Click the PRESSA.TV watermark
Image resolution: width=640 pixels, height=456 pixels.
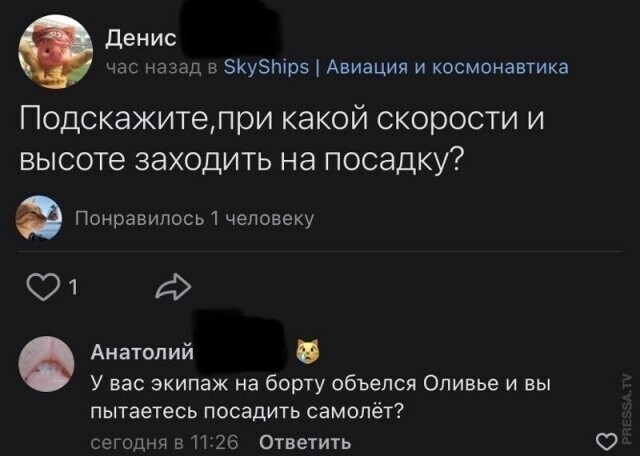[x=626, y=398]
